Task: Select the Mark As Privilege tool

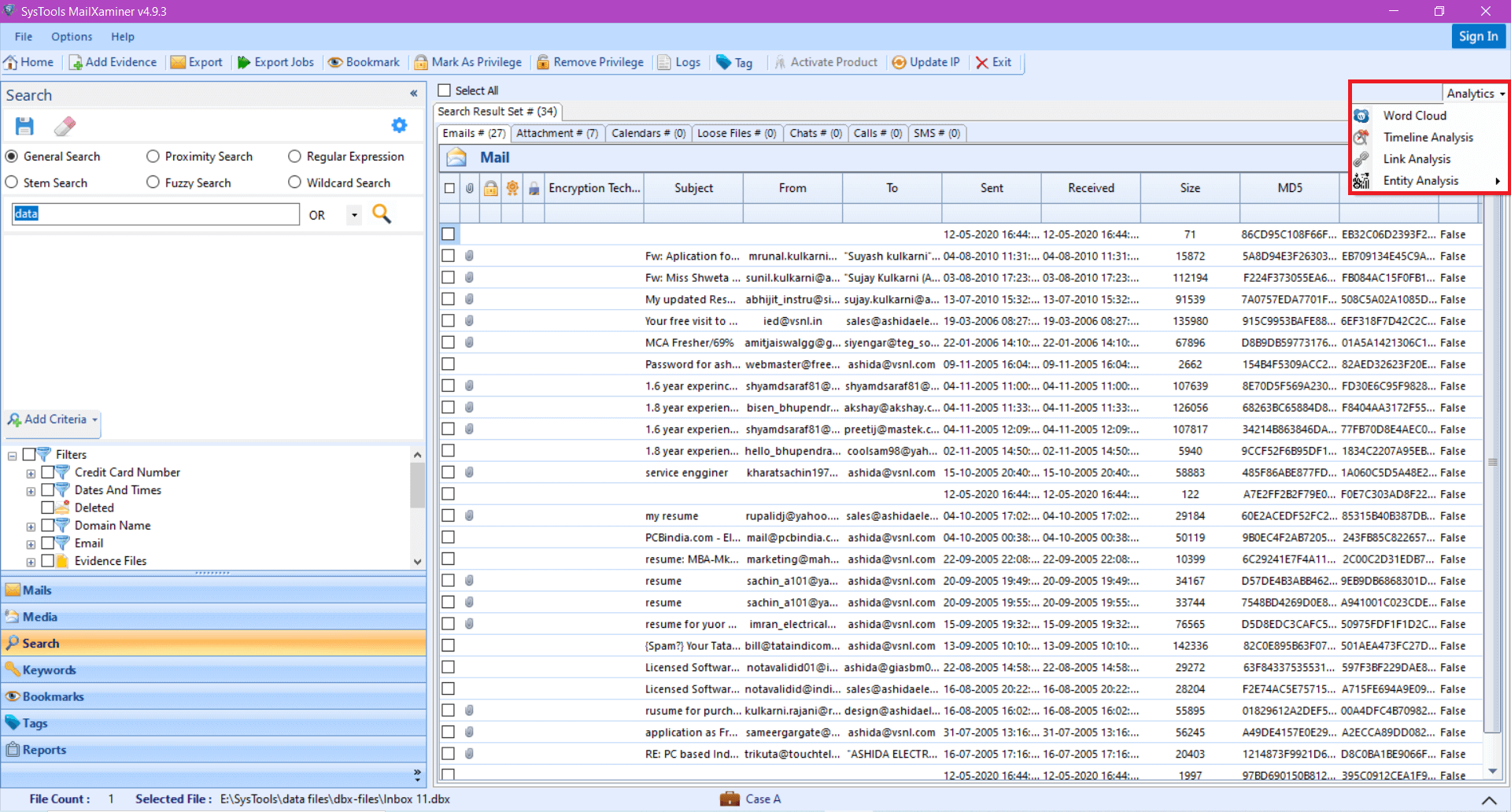Action: coord(467,62)
